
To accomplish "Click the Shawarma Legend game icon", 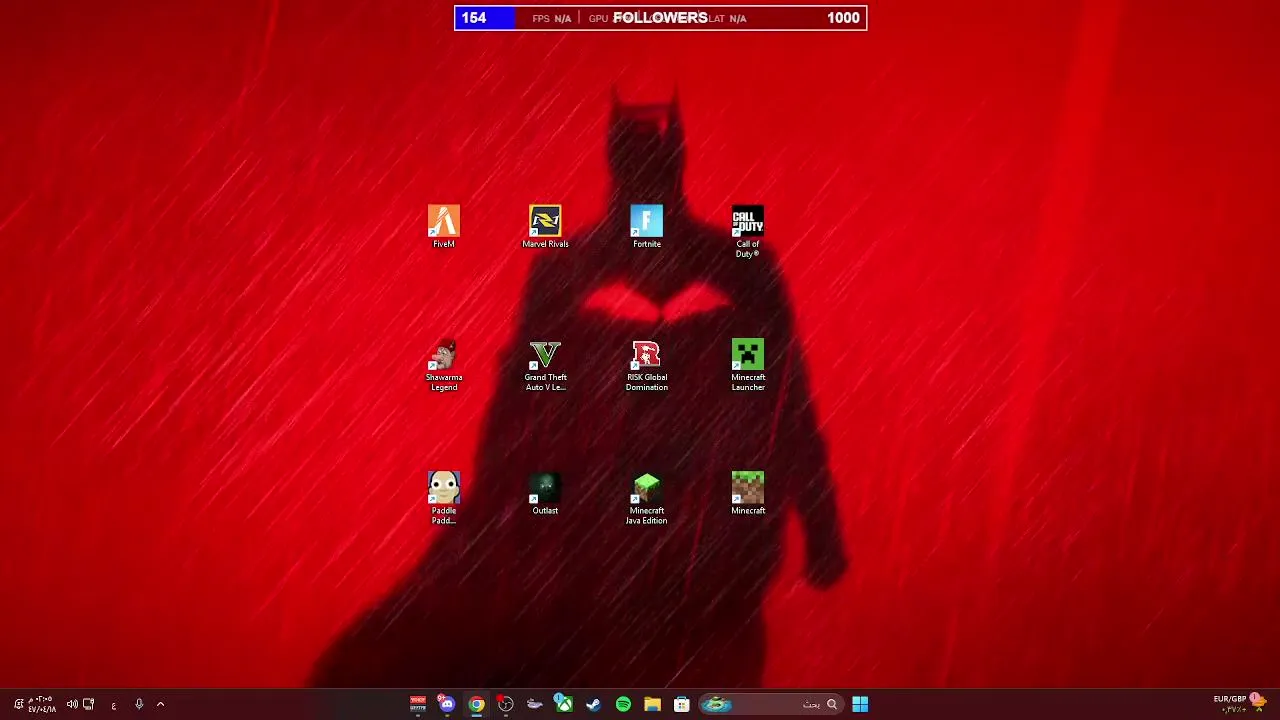I will pos(444,365).
